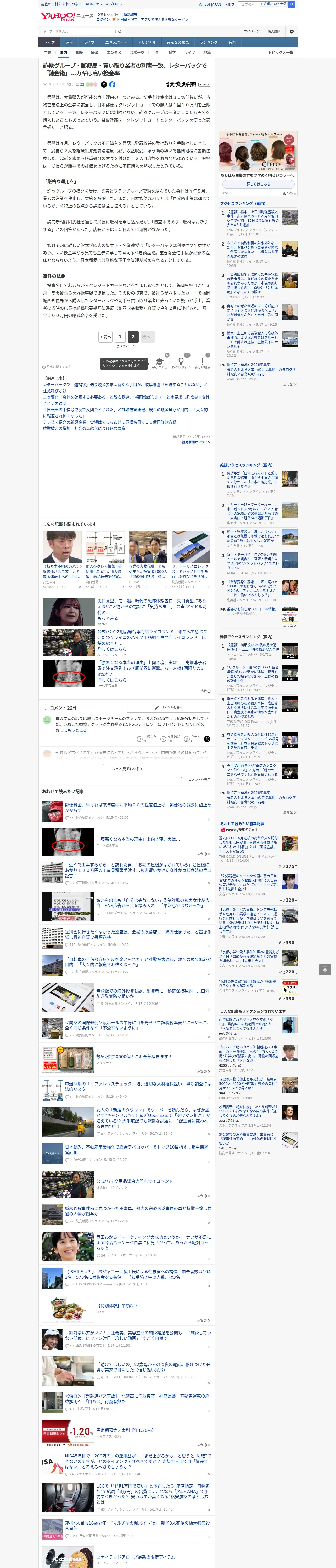This screenshot has width=336, height=1568.
Task: Open the comment count bubble showing 22
Action: 80,85
